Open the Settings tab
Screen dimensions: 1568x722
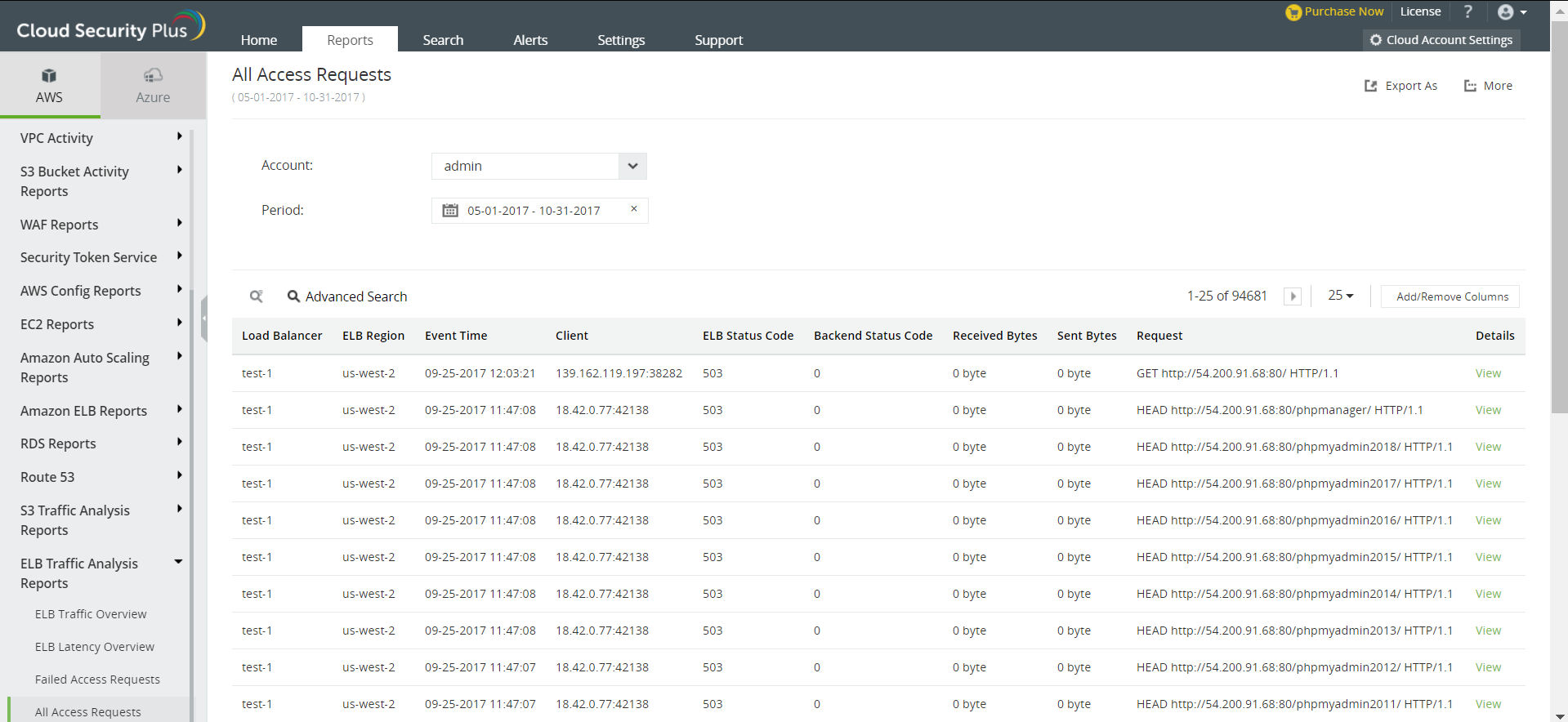click(620, 40)
